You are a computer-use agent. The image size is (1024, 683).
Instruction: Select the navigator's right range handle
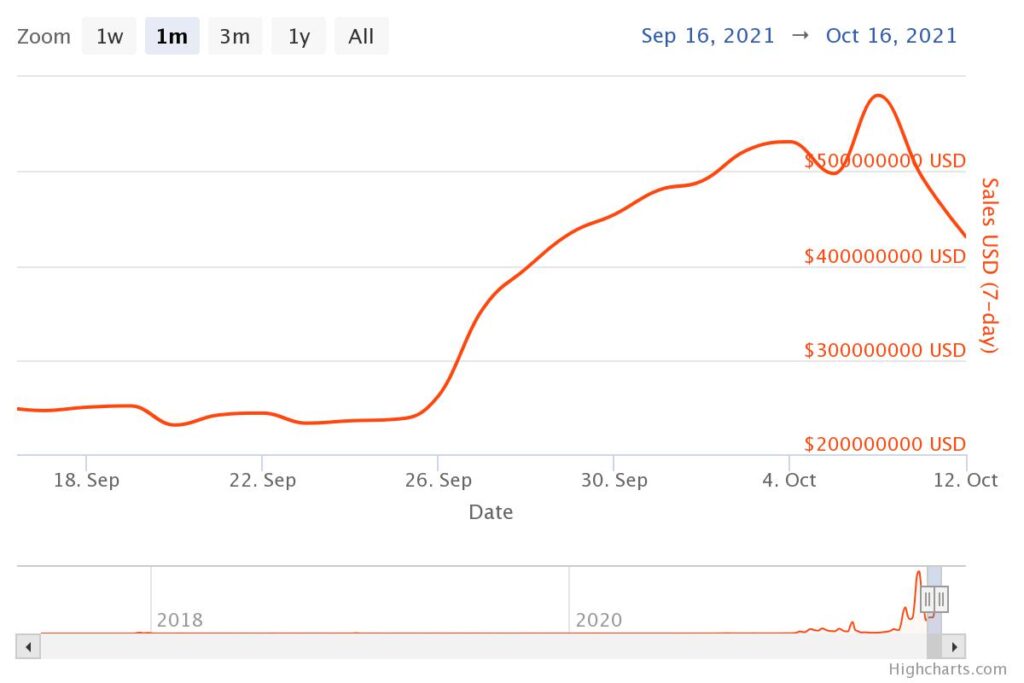(x=941, y=599)
